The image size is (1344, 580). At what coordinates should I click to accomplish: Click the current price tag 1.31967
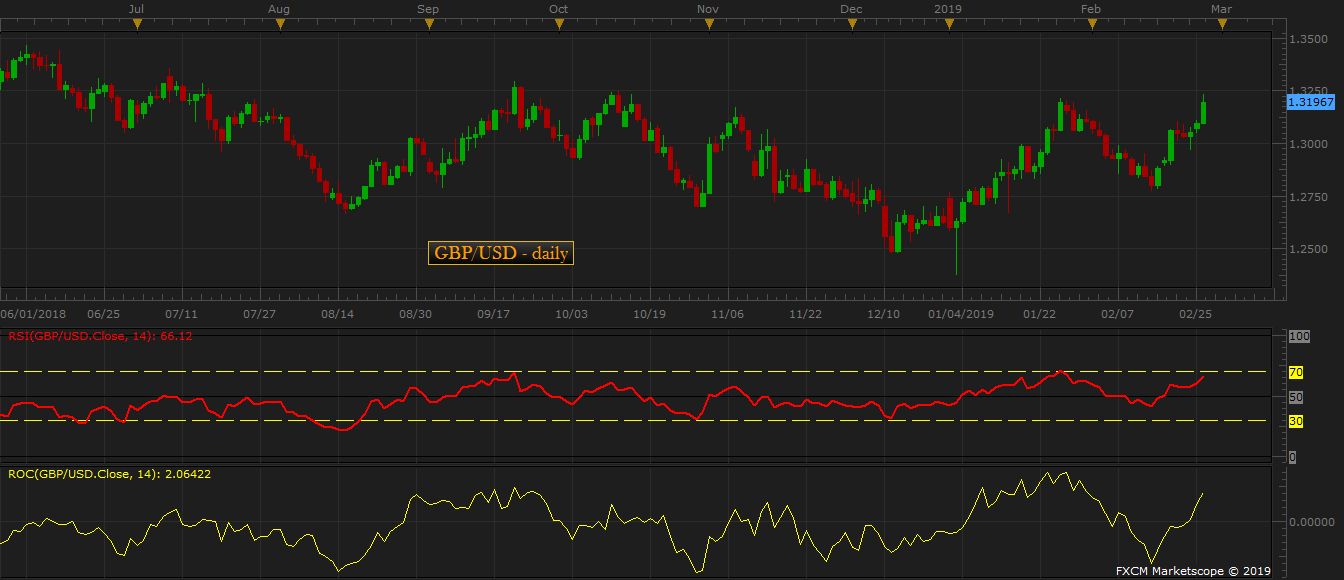click(1310, 102)
